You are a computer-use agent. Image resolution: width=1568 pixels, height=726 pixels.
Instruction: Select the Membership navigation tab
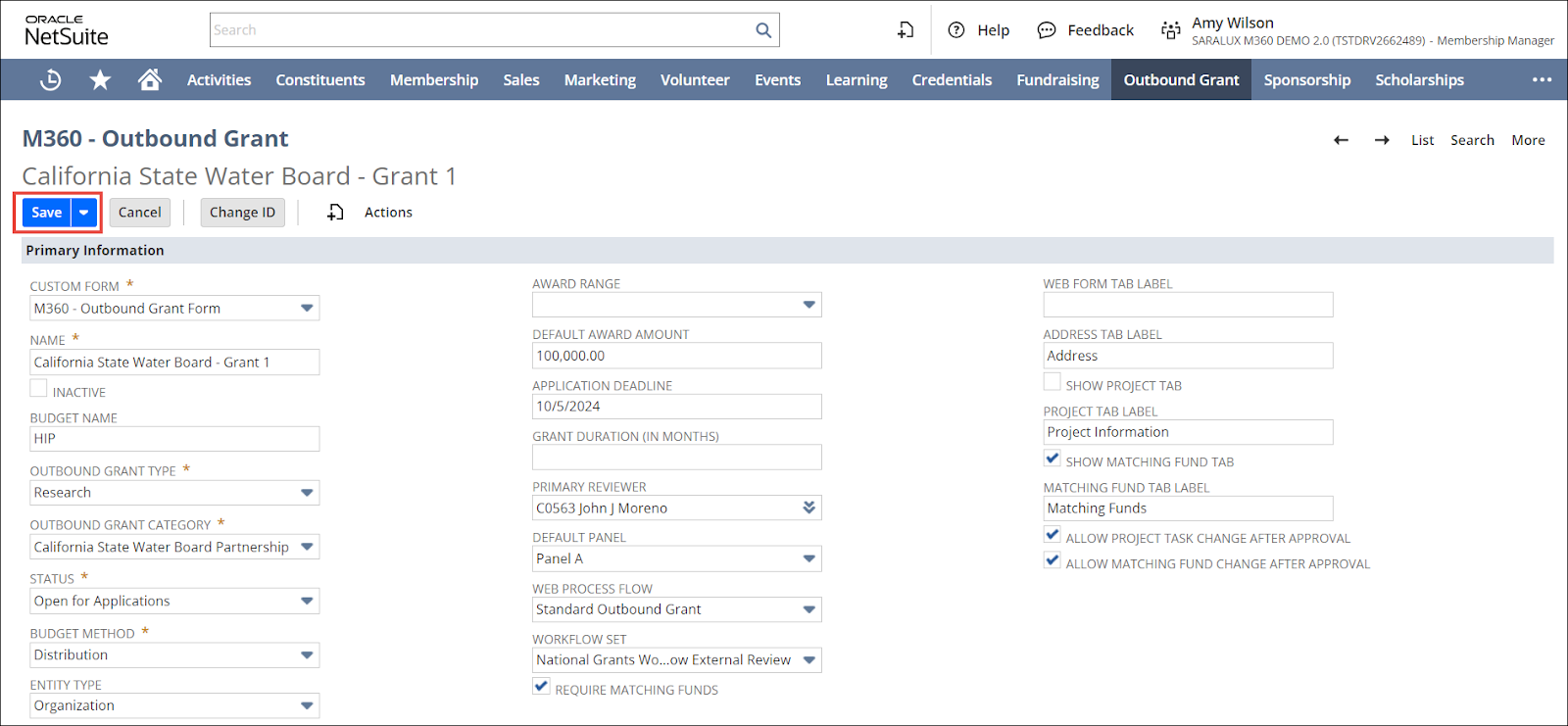point(434,80)
